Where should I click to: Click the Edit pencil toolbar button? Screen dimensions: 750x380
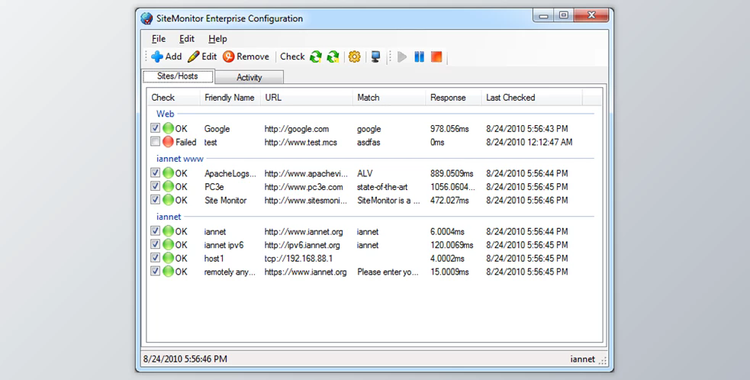[x=202, y=56]
